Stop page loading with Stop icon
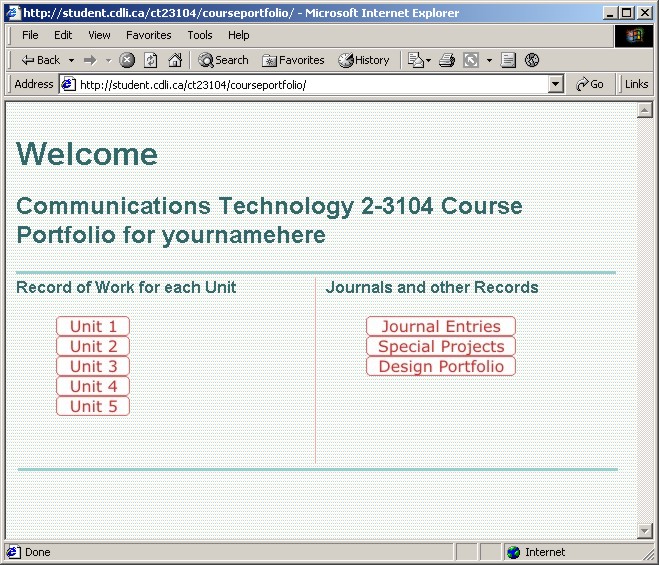Image resolution: width=659 pixels, height=565 pixels. pyautogui.click(x=127, y=60)
